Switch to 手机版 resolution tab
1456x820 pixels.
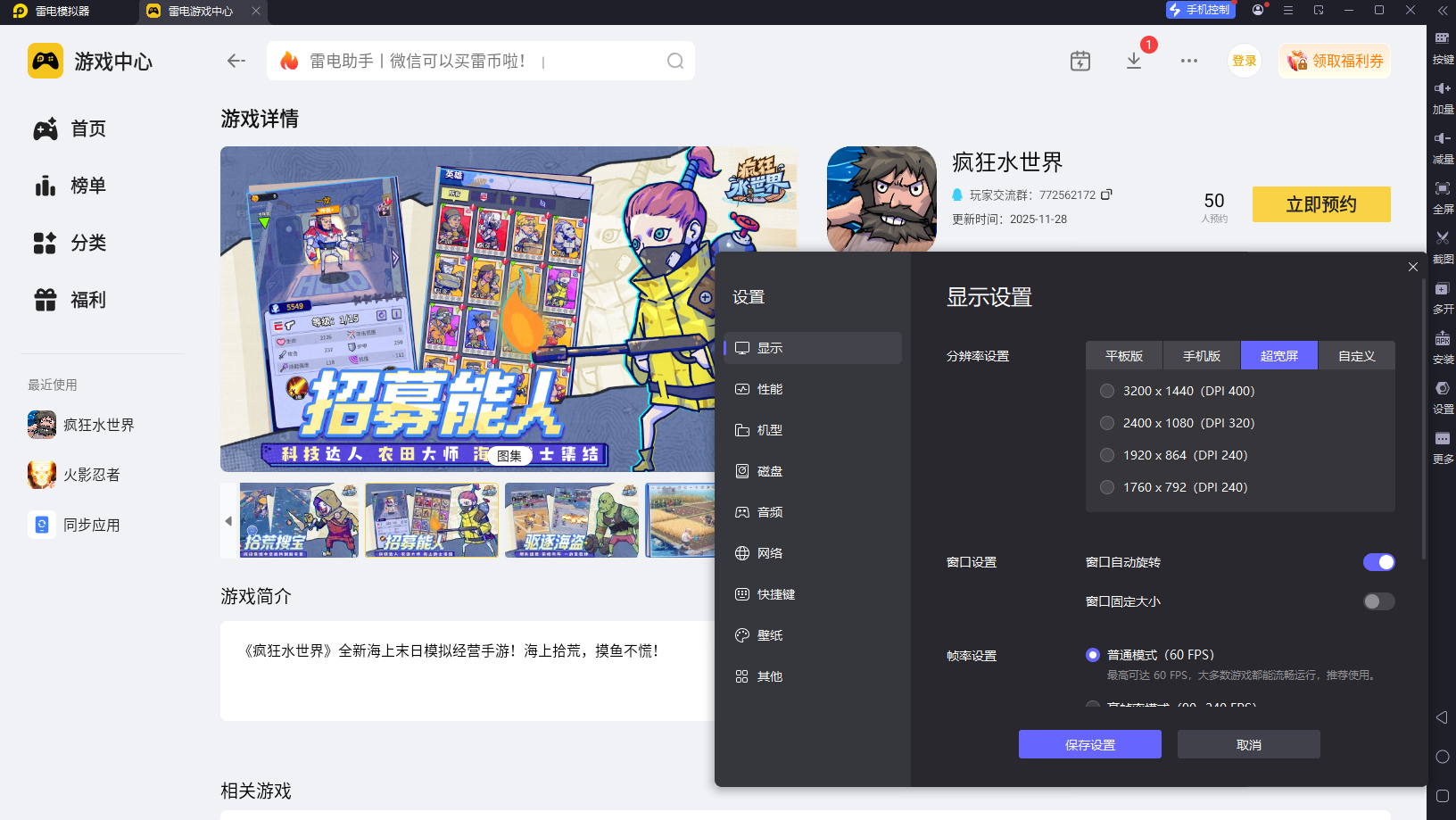(1201, 354)
